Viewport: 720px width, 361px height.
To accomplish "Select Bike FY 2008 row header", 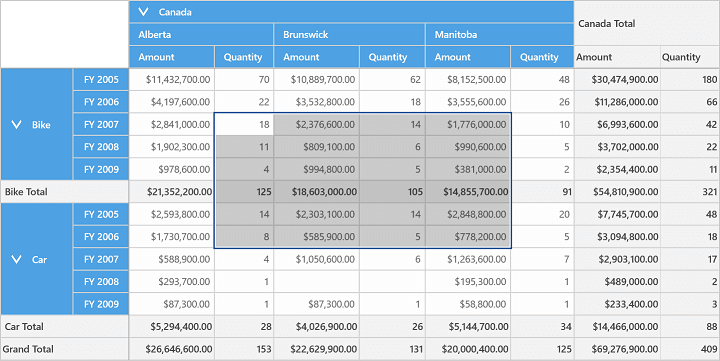I will tap(101, 147).
